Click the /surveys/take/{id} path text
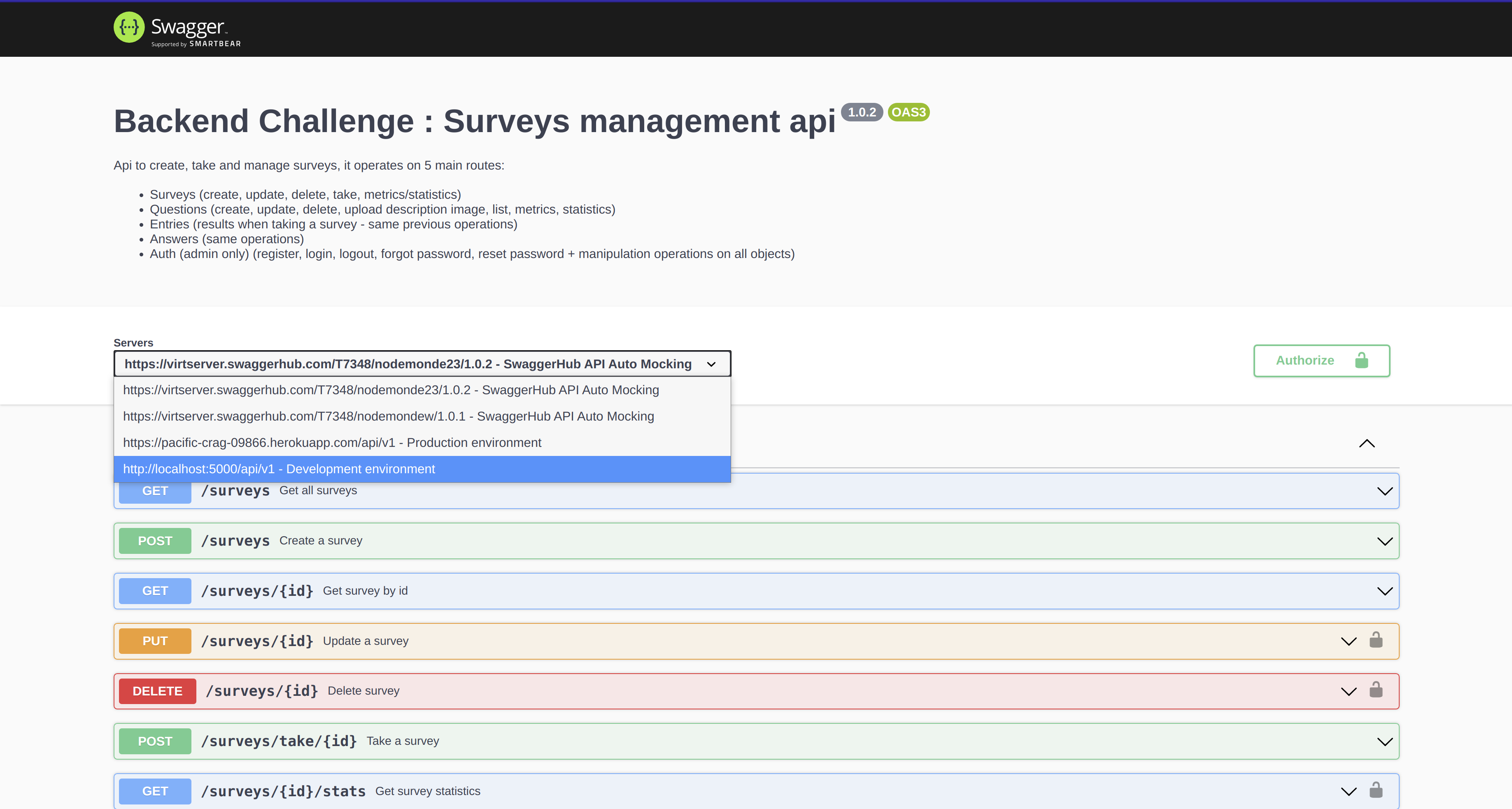The width and height of the screenshot is (1512, 809). (279, 741)
